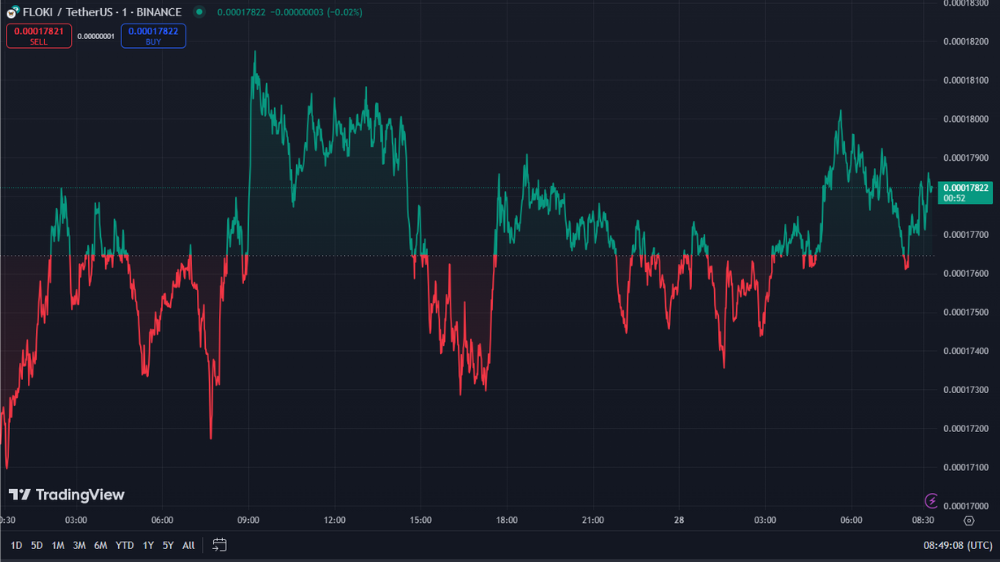Select the All time range
This screenshot has height=562, width=1000.
click(x=188, y=545)
